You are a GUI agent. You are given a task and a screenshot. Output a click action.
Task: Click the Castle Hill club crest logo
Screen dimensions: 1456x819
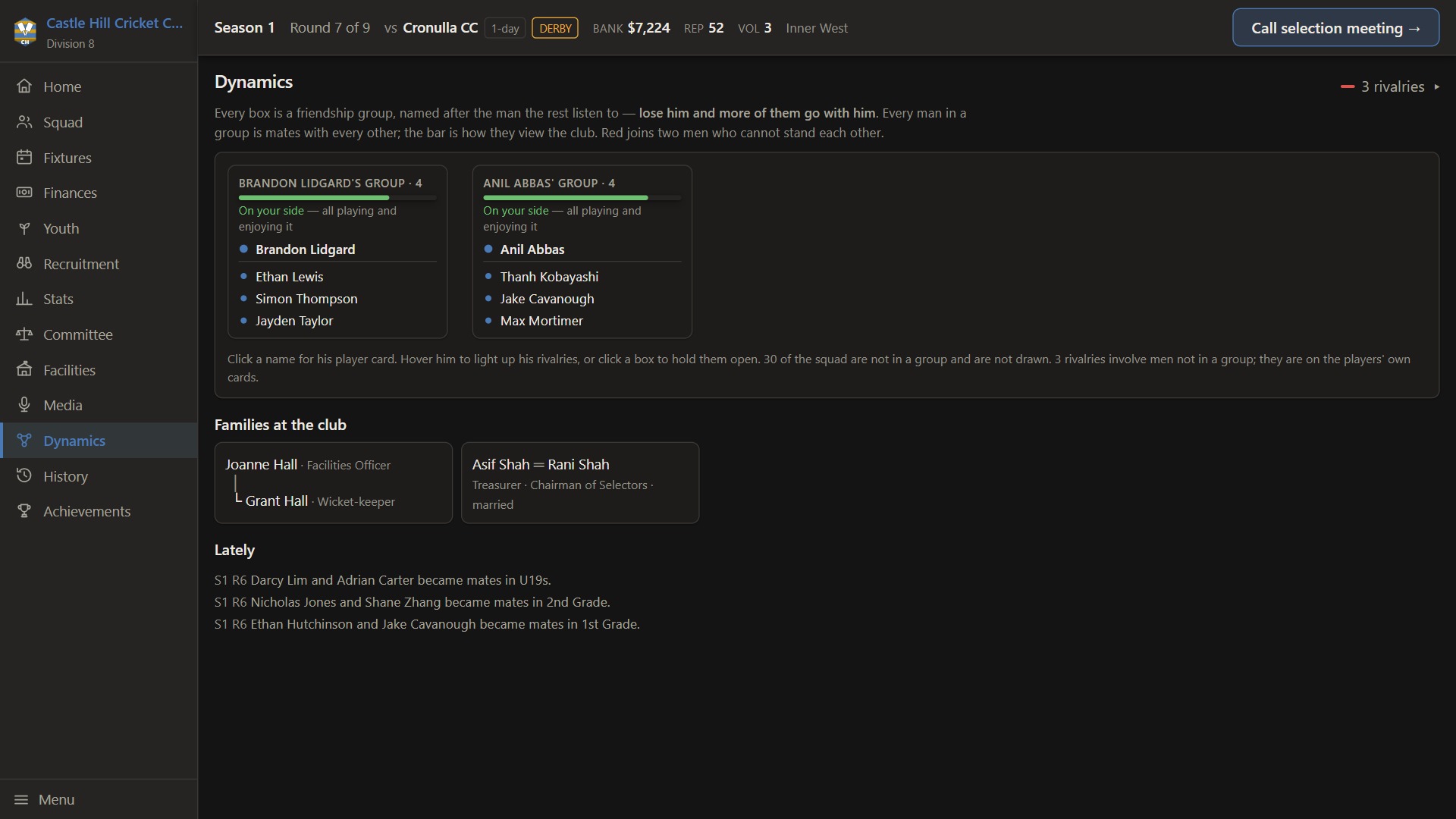click(x=25, y=31)
